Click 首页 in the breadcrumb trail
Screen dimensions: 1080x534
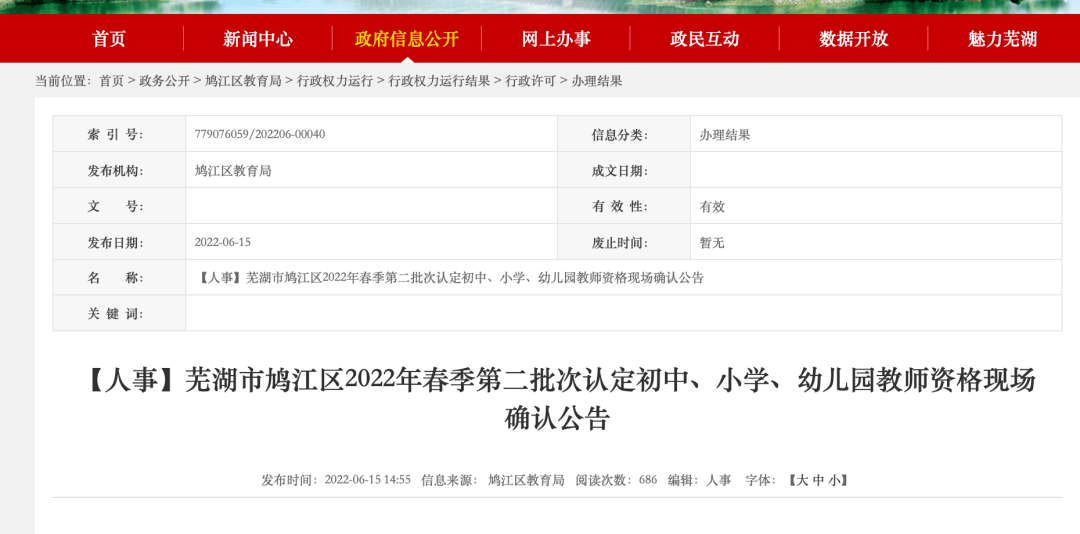[111, 81]
